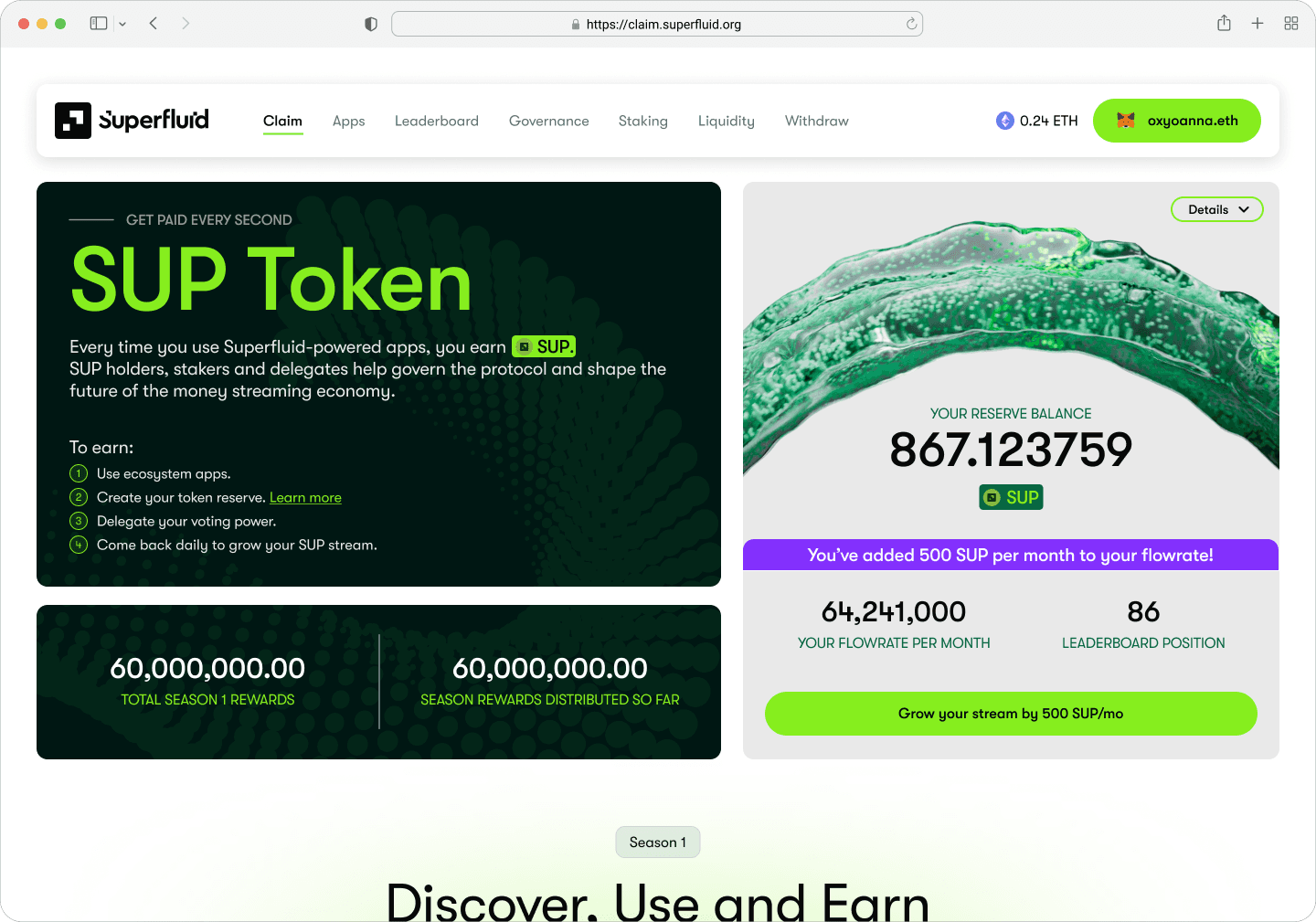Screen dimensions: 1316x922
Task: Show the tab overview grid
Action: click(1291, 24)
